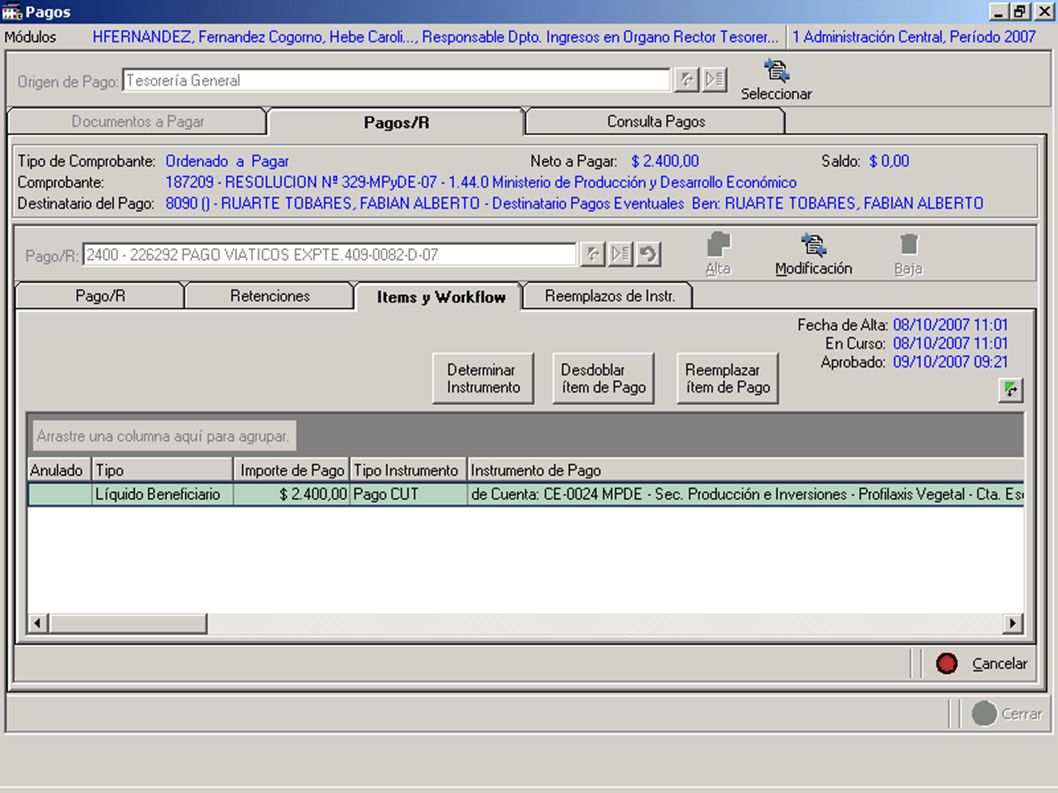Image resolution: width=1058 pixels, height=793 pixels.
Task: Click the Aprobado 09/10/2007 09:21 value
Action: click(950, 362)
